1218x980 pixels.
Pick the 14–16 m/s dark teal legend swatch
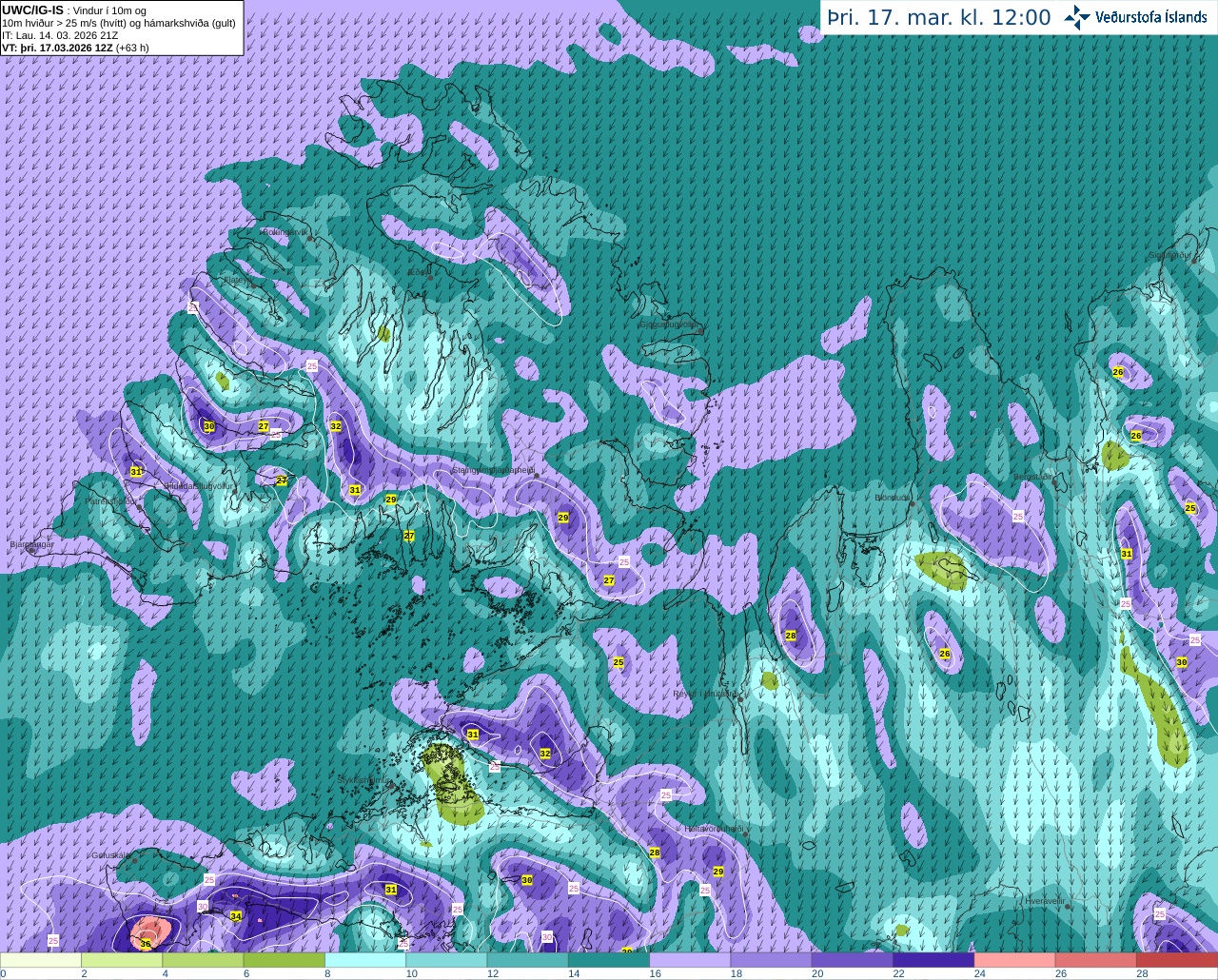click(x=609, y=960)
